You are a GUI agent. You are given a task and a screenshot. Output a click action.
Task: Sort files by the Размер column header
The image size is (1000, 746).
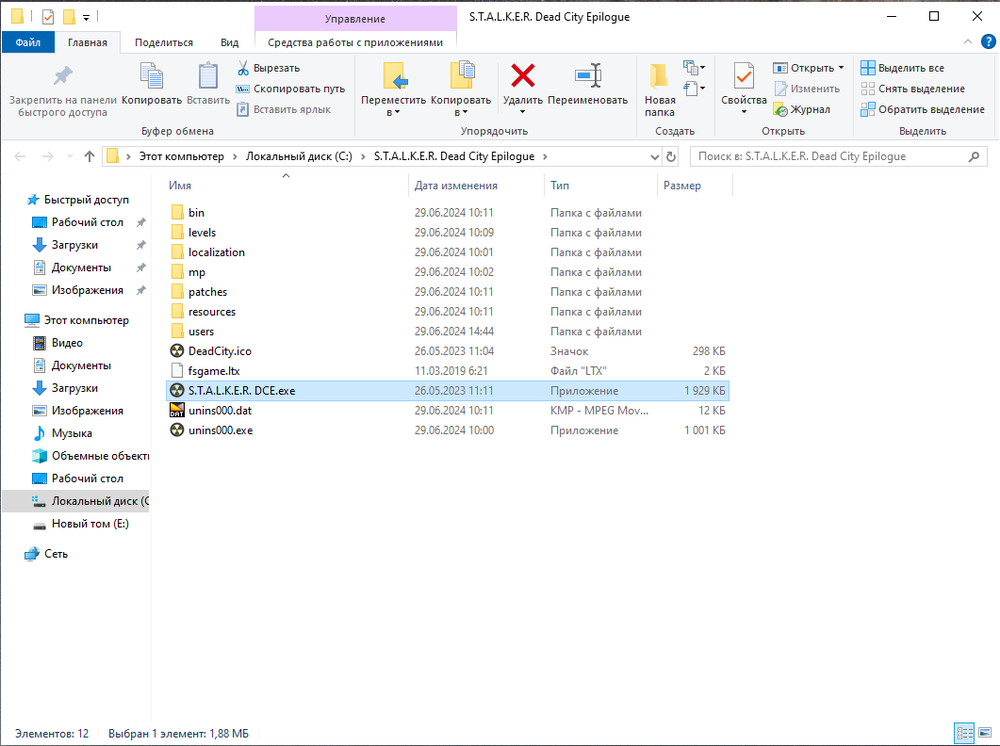point(682,186)
